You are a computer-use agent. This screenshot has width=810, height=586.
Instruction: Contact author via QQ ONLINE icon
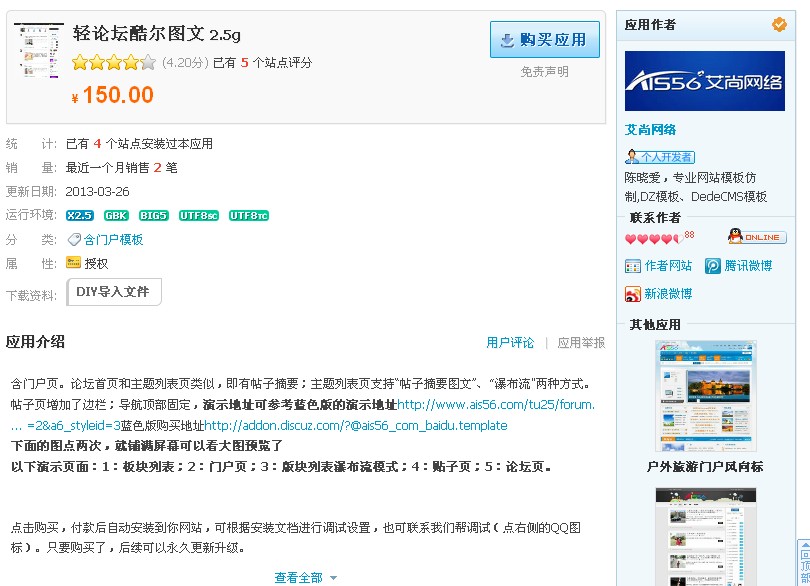(x=757, y=237)
